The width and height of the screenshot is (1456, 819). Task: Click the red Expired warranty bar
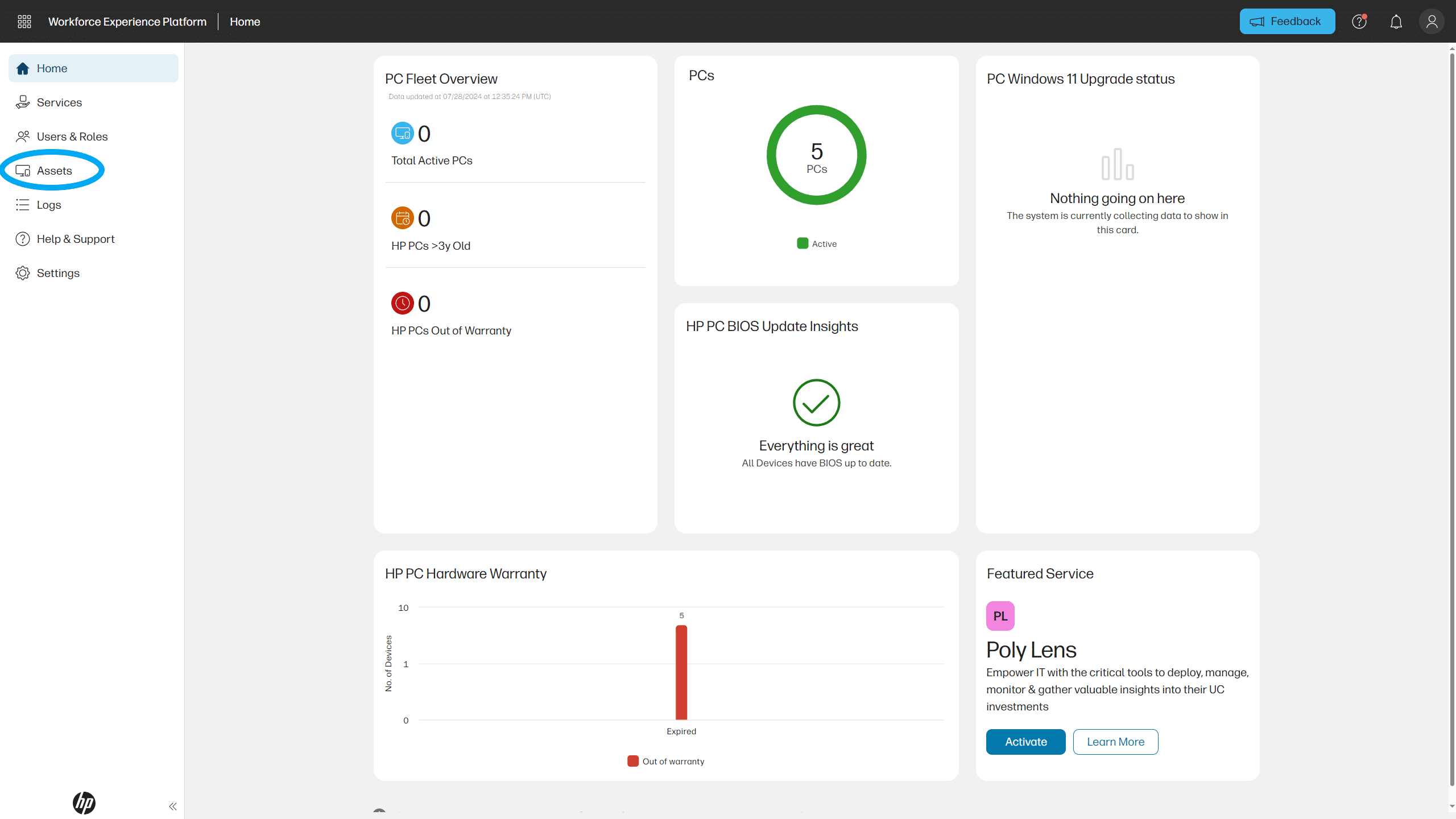pos(681,672)
